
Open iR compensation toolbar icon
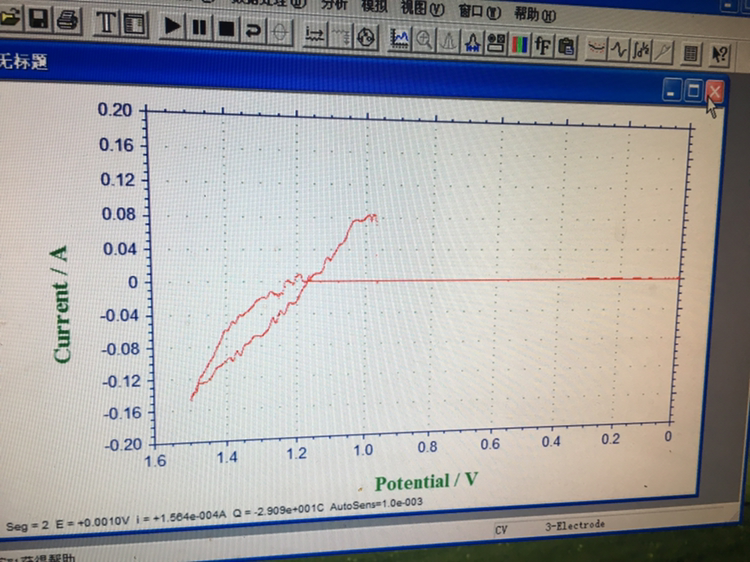tap(315, 34)
